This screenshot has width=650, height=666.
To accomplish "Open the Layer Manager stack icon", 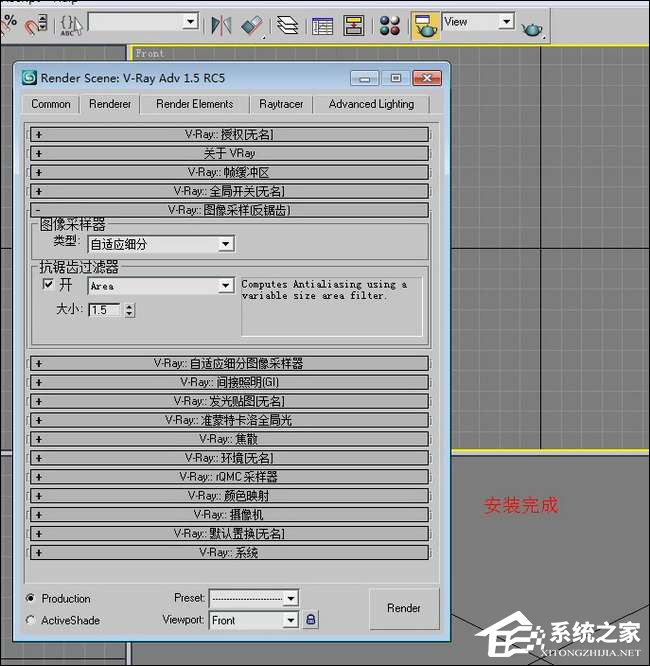I will (287, 25).
